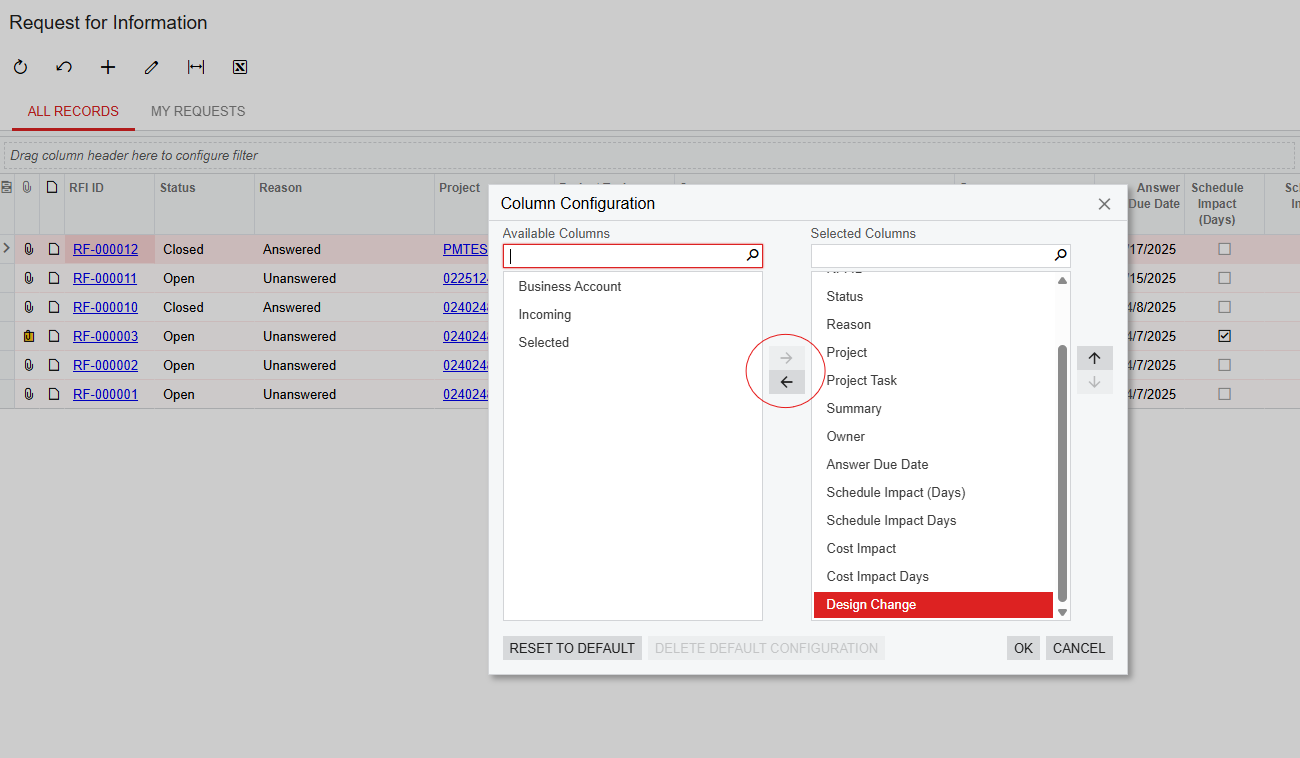Viewport: 1300px width, 758px height.
Task: Click the Undo icon in toolbar
Action: click(64, 67)
